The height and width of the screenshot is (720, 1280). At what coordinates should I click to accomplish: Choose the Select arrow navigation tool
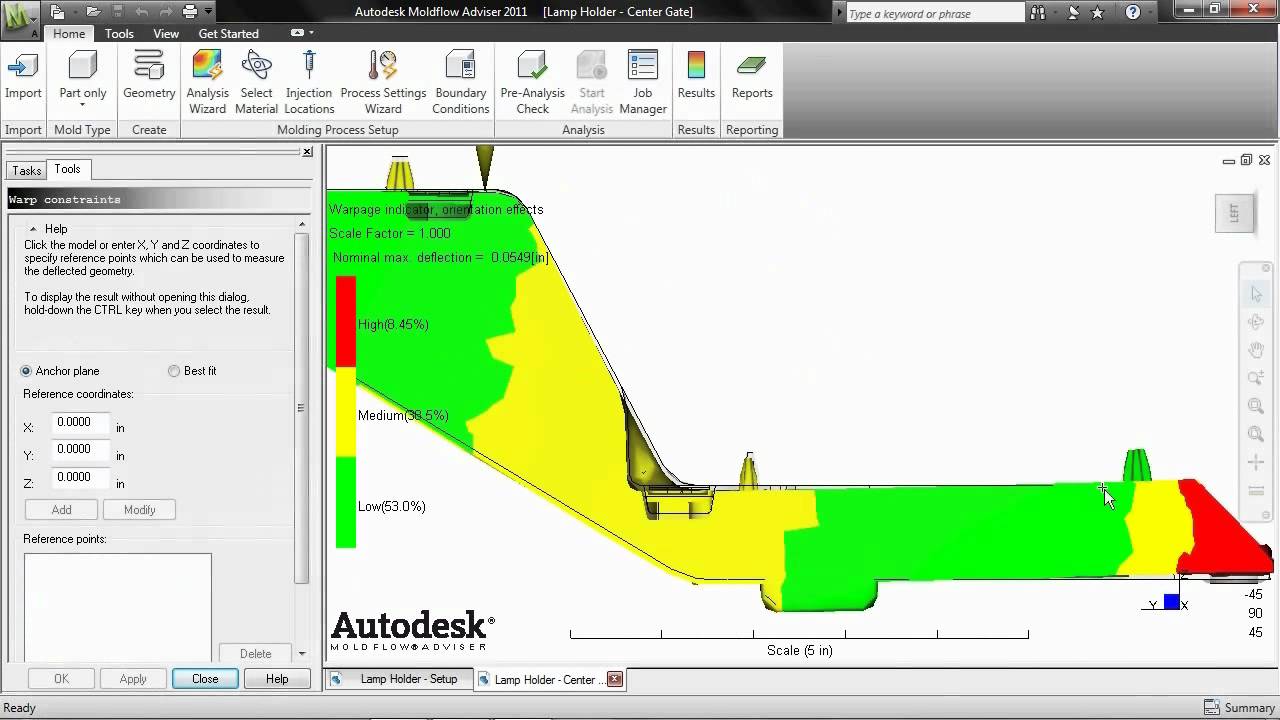pyautogui.click(x=1256, y=294)
